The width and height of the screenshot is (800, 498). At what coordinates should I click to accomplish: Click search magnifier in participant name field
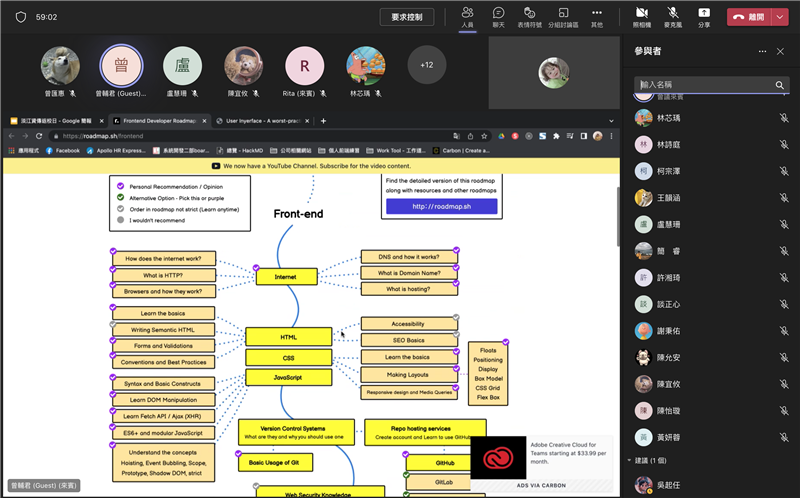pyautogui.click(x=780, y=86)
